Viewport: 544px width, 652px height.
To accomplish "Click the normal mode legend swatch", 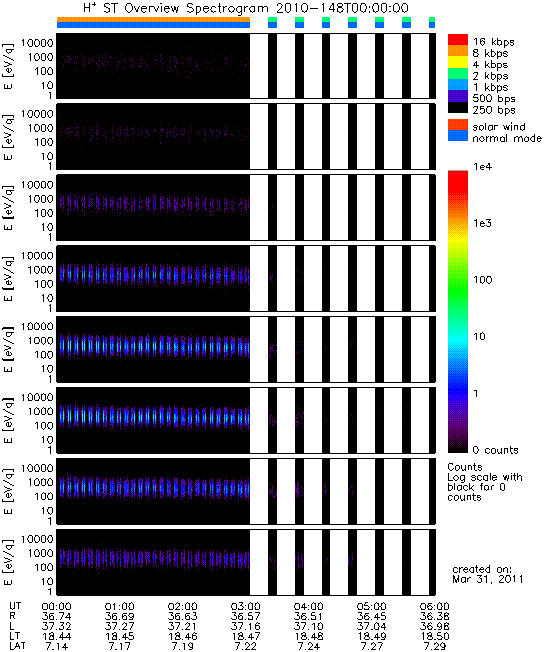I will 458,136.
